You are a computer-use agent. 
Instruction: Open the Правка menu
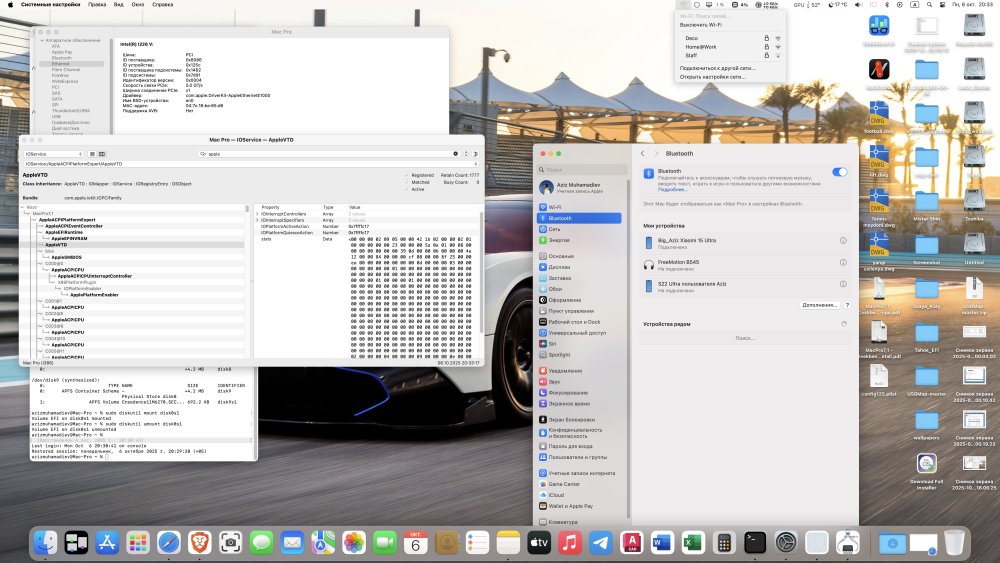(97, 4)
